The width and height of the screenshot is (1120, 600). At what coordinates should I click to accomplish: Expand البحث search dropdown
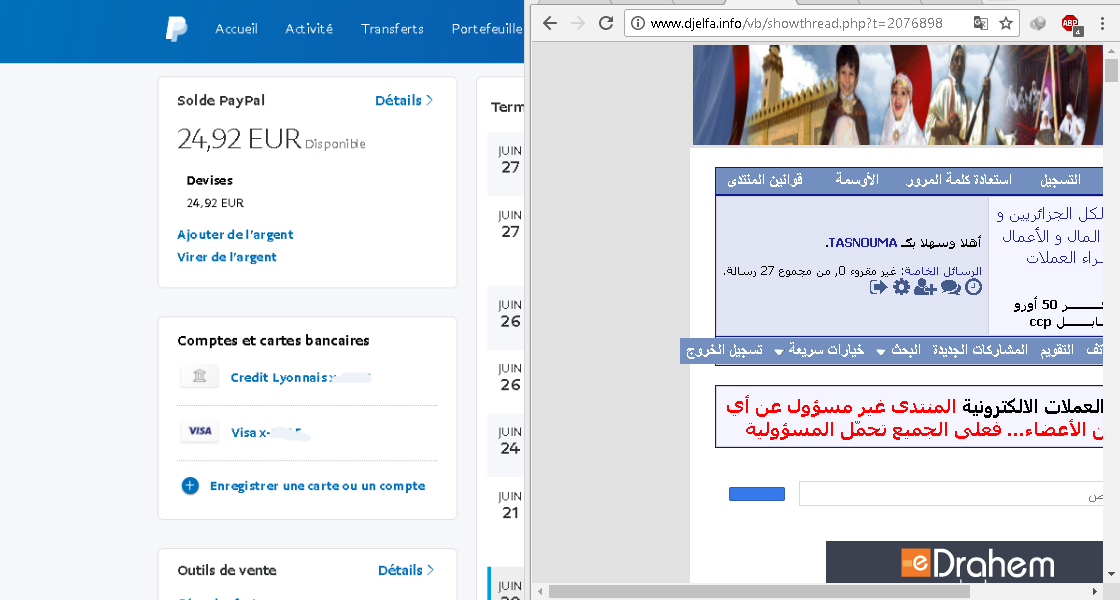pyautogui.click(x=899, y=350)
